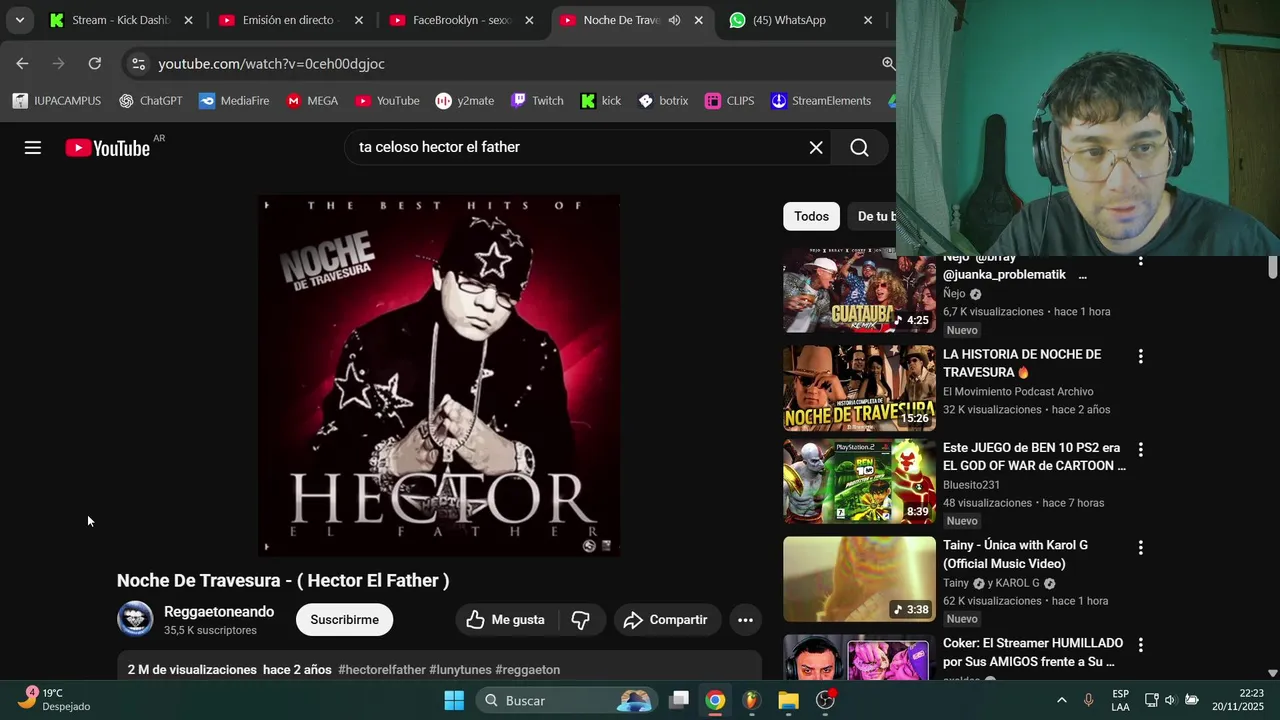Image resolution: width=1280 pixels, height=720 pixels.
Task: Clear the YouTube search text with X
Action: [x=816, y=148]
